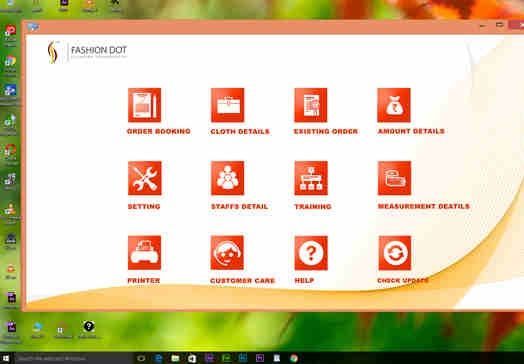Click the EXISTING ORDER label
Image resolution: width=524 pixels, height=364 pixels.
[x=326, y=132]
